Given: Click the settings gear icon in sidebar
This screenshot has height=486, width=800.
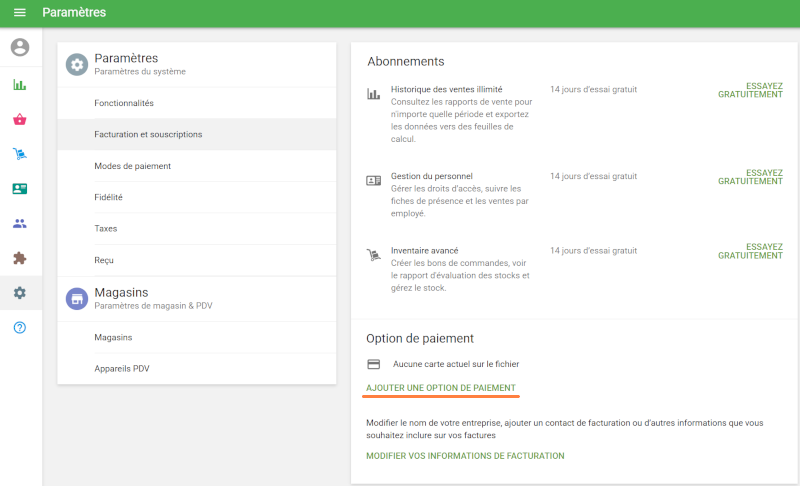Looking at the screenshot, I should tap(20, 293).
